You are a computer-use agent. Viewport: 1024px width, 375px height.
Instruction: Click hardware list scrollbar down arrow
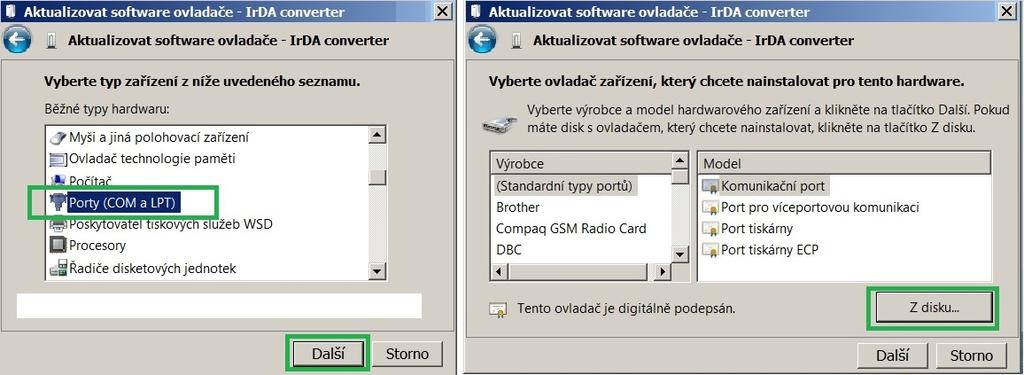tap(377, 271)
